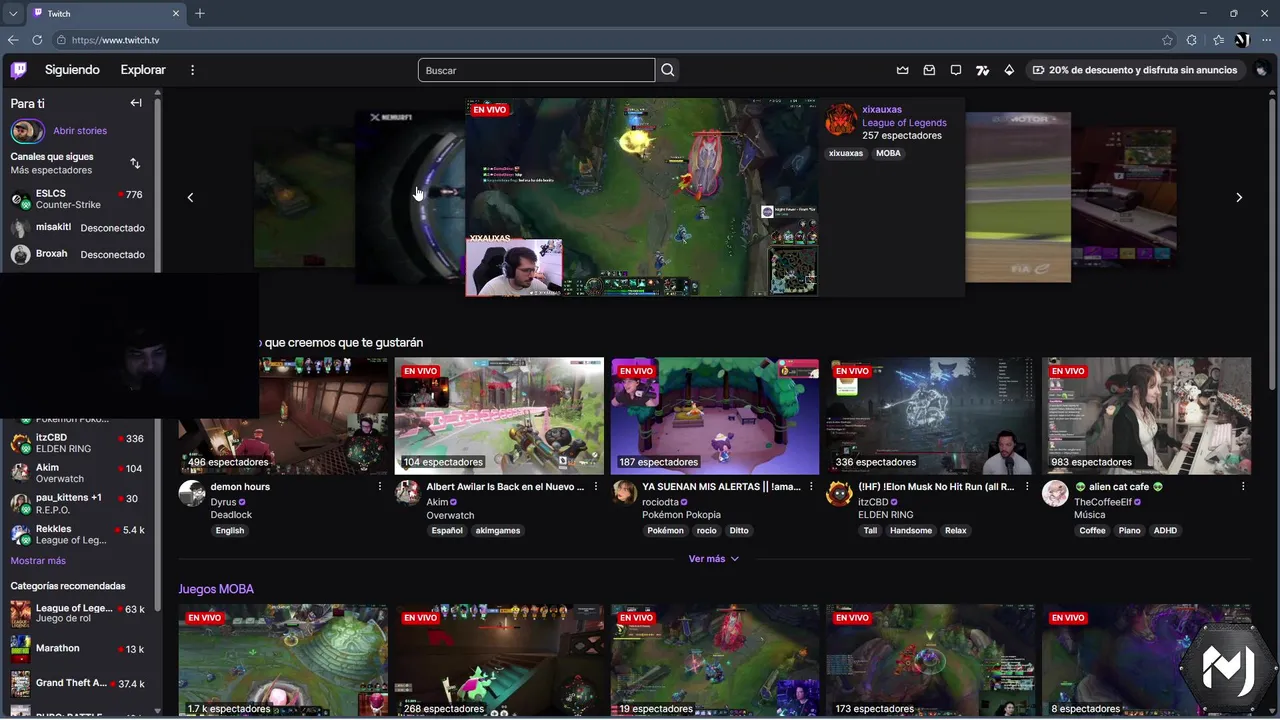
Task: Open the whispers chat bubble icon
Action: [956, 70]
